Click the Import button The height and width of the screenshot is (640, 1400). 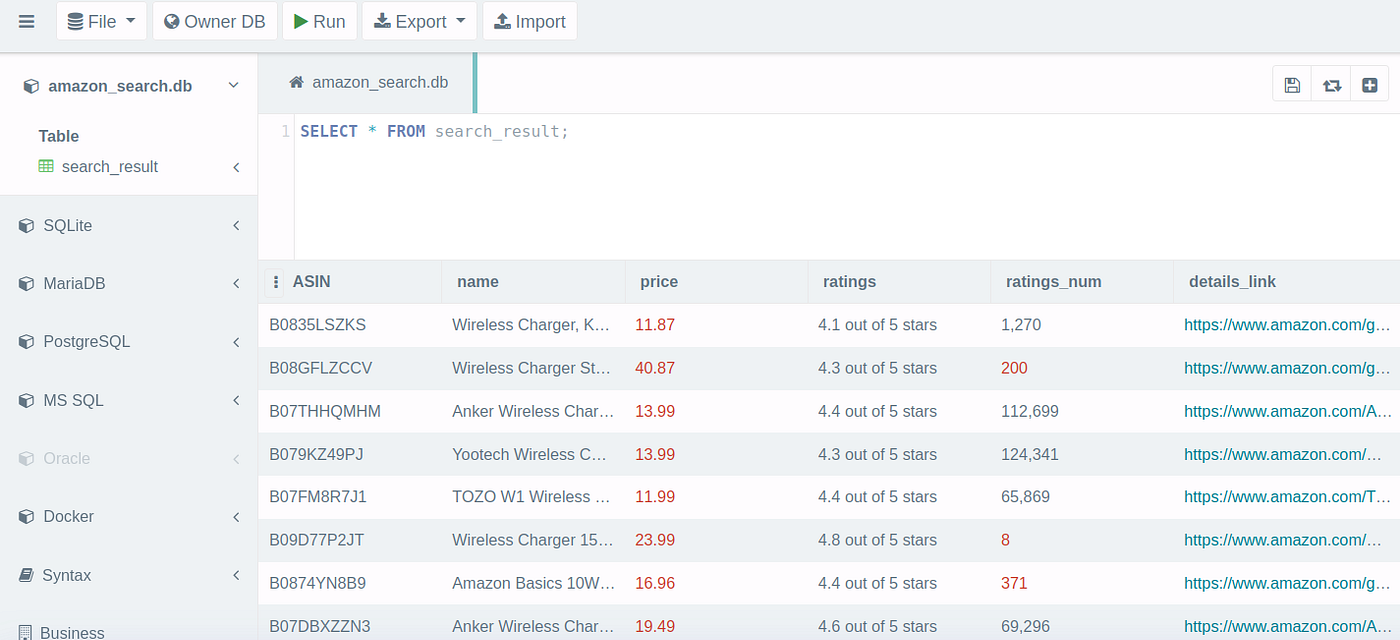(530, 20)
